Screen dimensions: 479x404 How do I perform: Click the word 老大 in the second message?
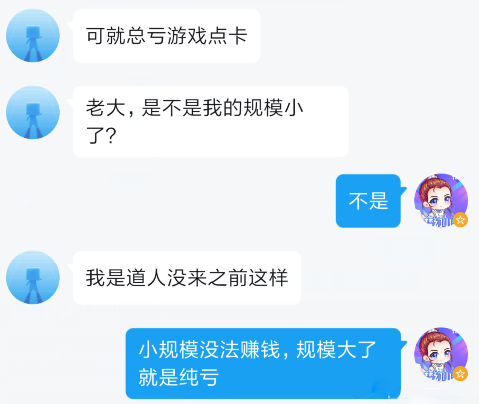tap(105, 108)
